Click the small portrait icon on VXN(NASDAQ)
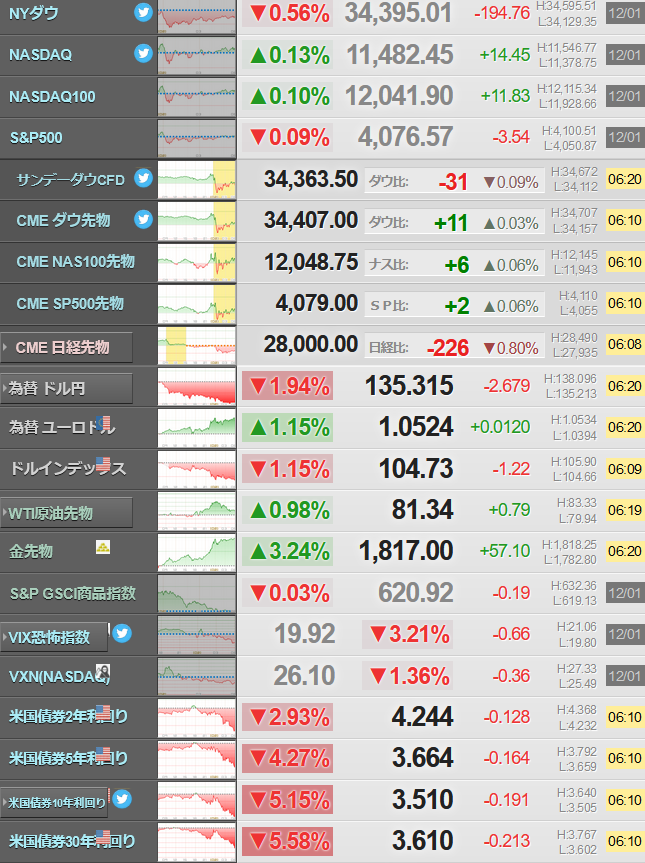645x863 pixels. [103, 671]
